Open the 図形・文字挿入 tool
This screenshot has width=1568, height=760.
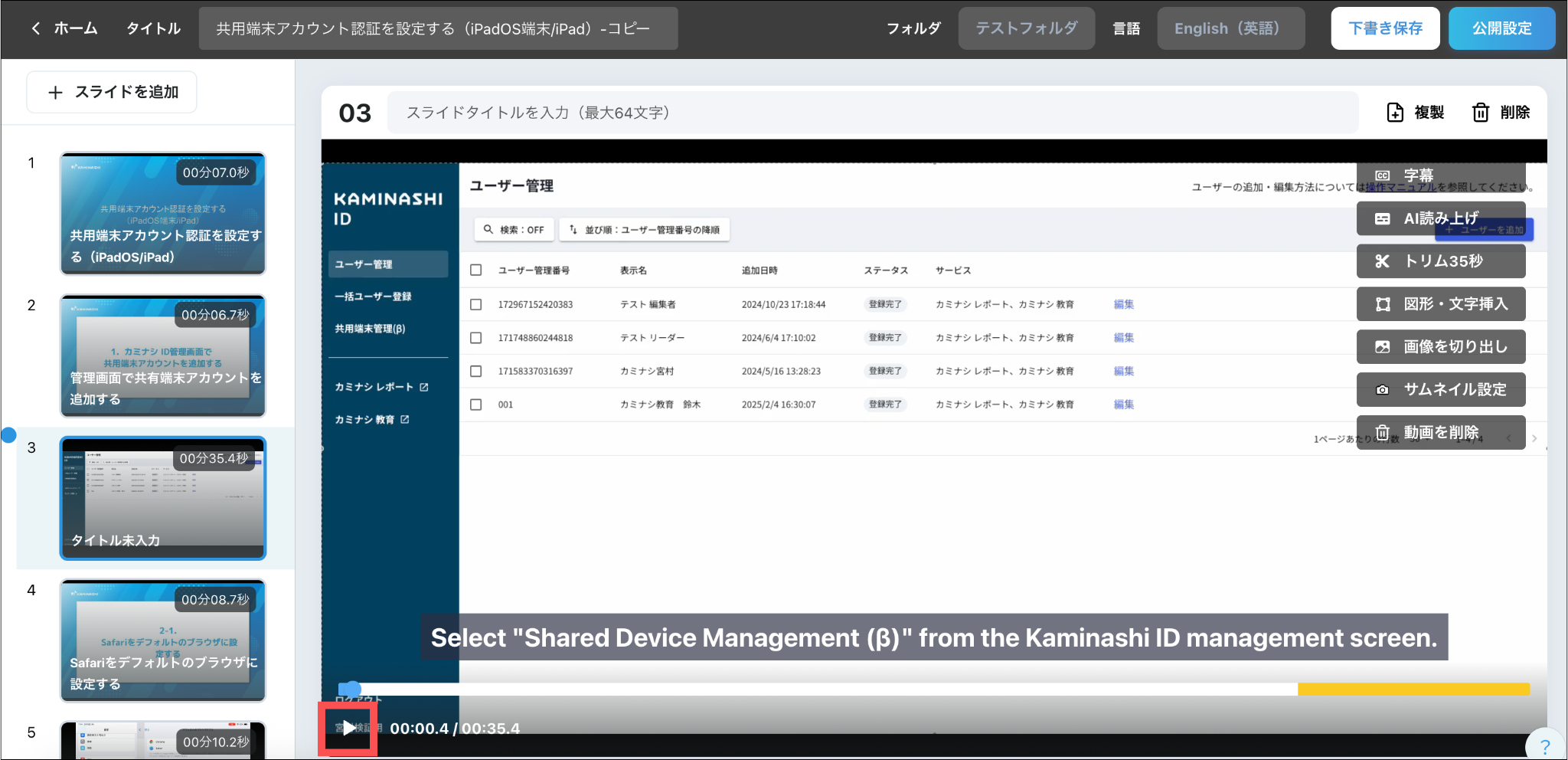[1441, 304]
